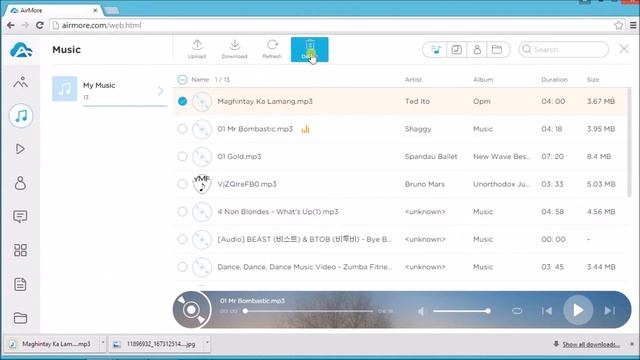
Task: Click the Album column header
Action: pos(483,80)
